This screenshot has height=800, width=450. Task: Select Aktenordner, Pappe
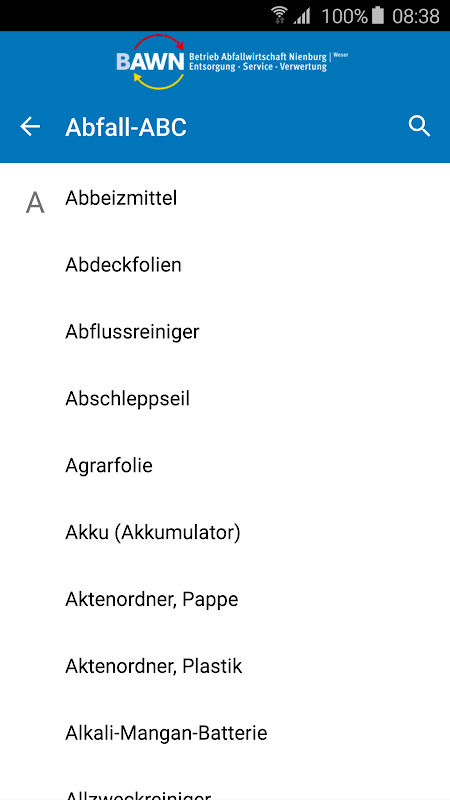pos(225,599)
